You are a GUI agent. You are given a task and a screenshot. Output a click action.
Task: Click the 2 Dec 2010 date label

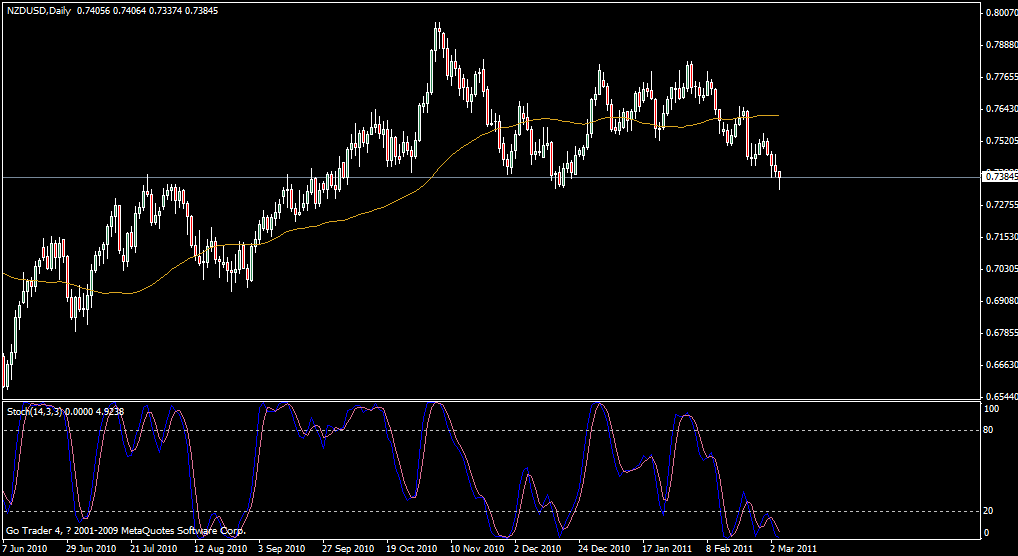539,549
